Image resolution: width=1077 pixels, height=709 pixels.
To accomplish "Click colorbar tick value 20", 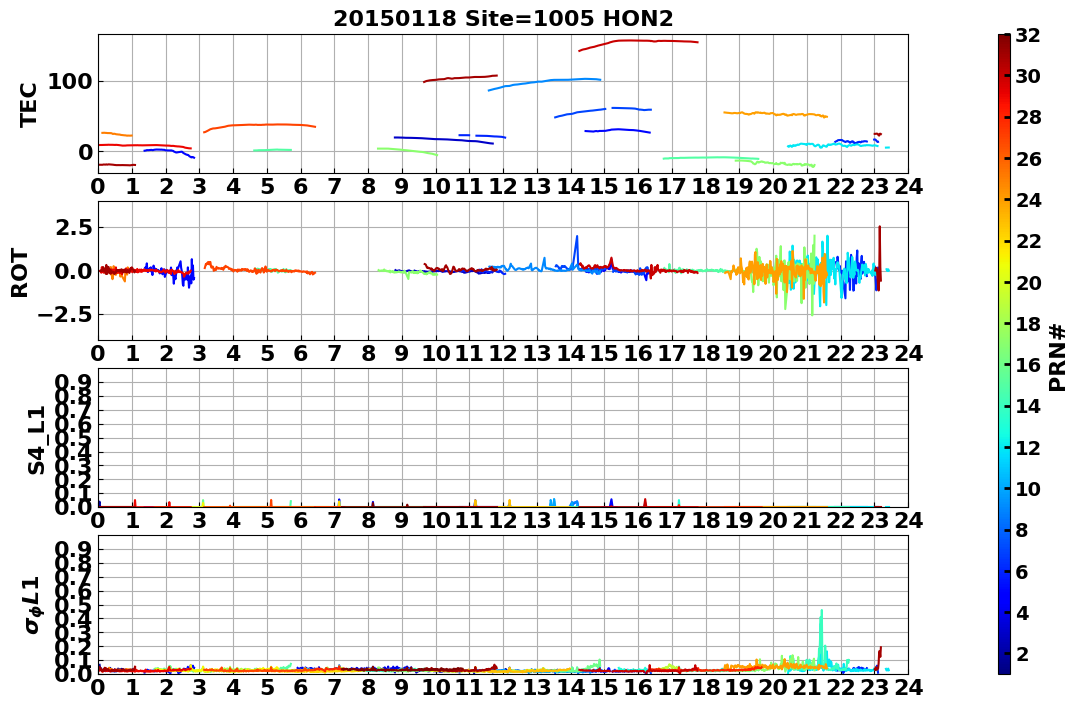I will [1028, 282].
